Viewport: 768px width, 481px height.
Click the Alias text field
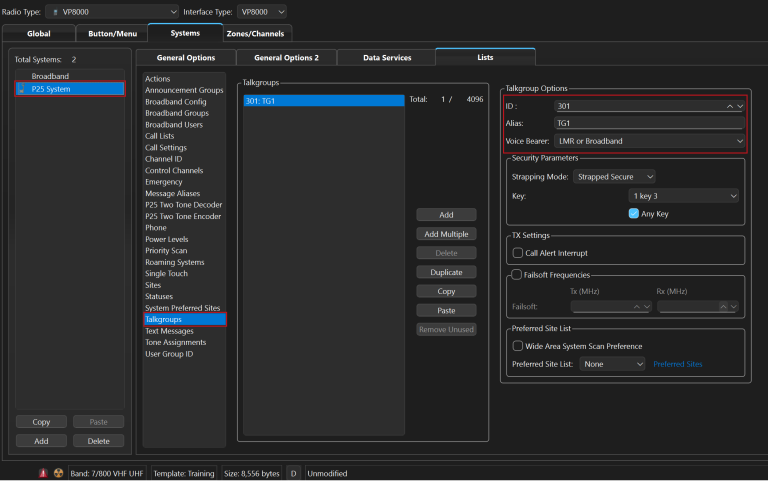point(649,123)
